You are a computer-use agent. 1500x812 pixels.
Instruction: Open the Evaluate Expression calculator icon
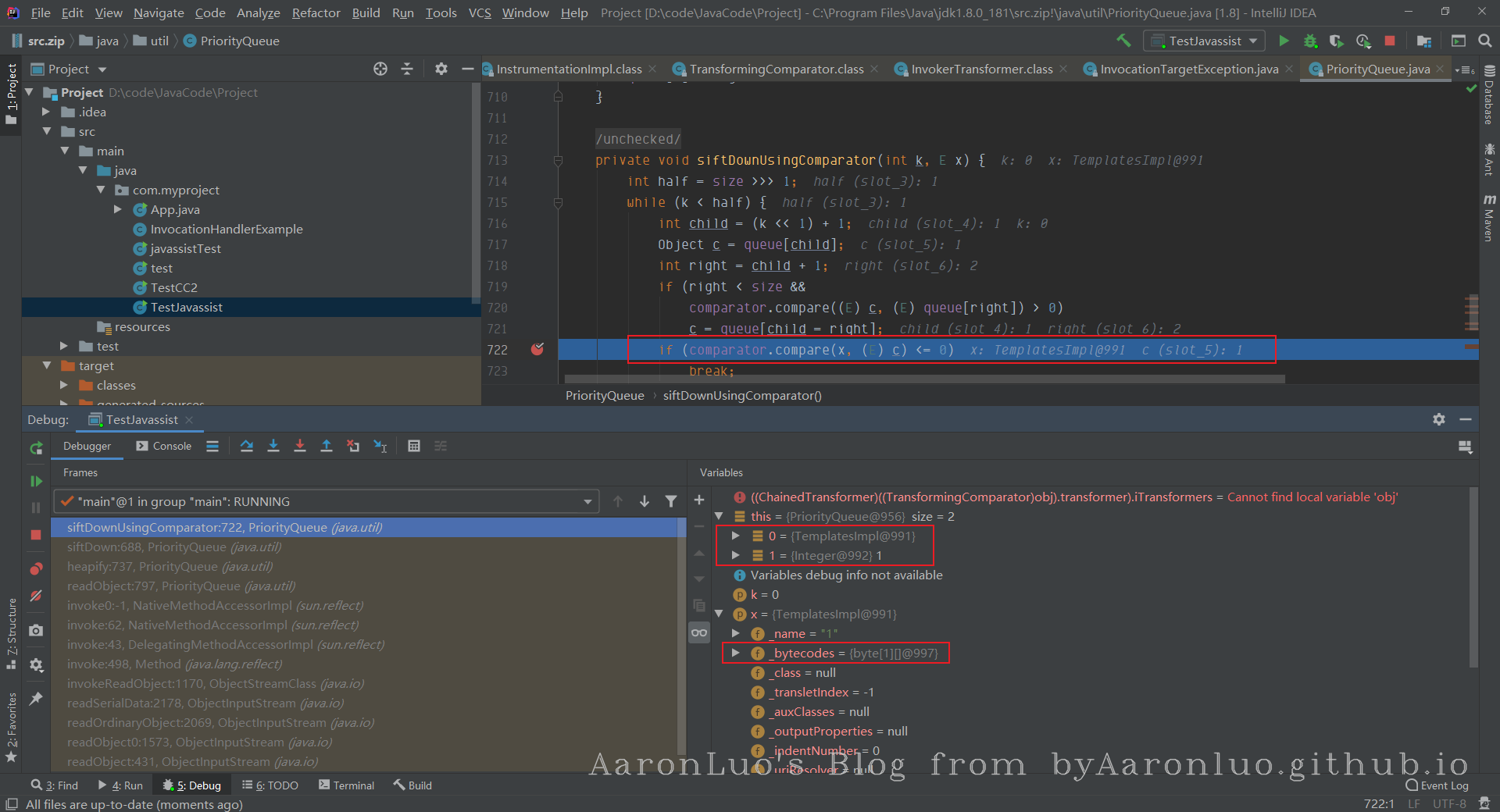(414, 446)
